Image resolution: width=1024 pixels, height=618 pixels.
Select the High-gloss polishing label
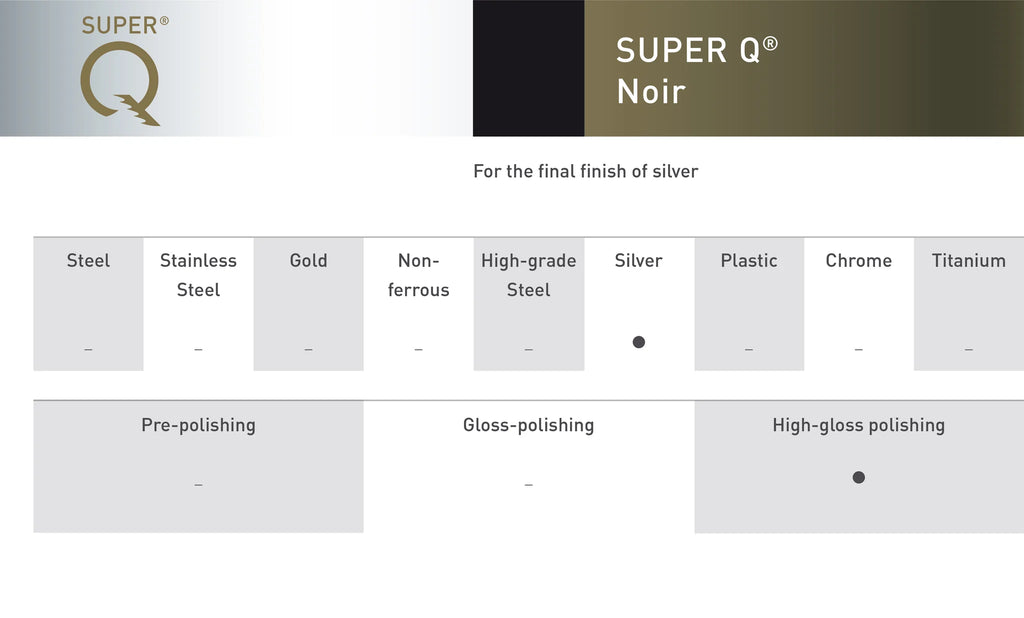coord(859,425)
